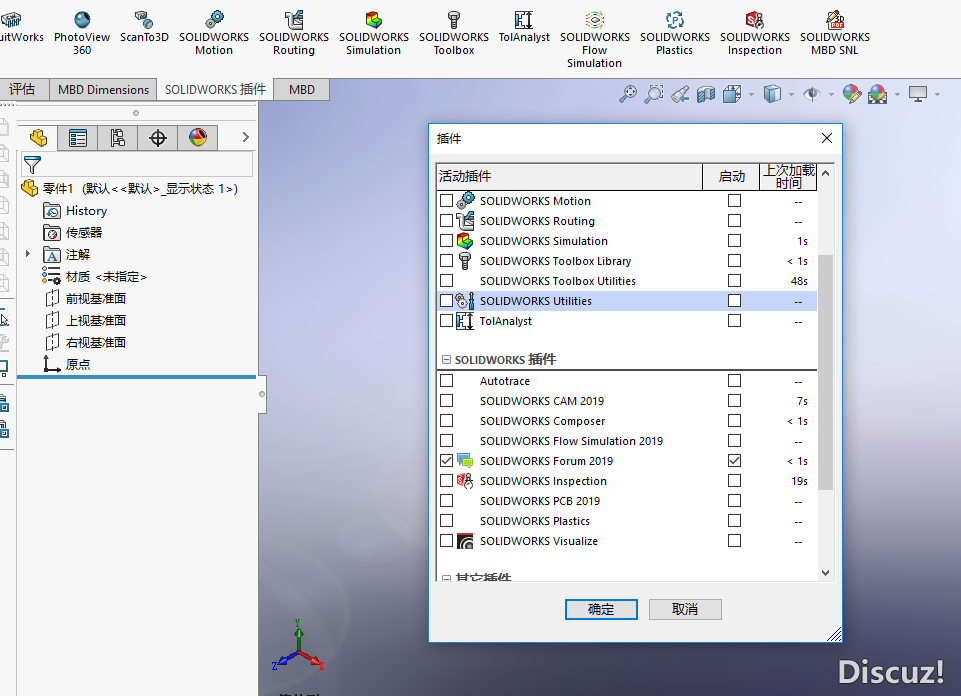Switch to SOLIDWORKS 插件 tab

click(x=215, y=89)
